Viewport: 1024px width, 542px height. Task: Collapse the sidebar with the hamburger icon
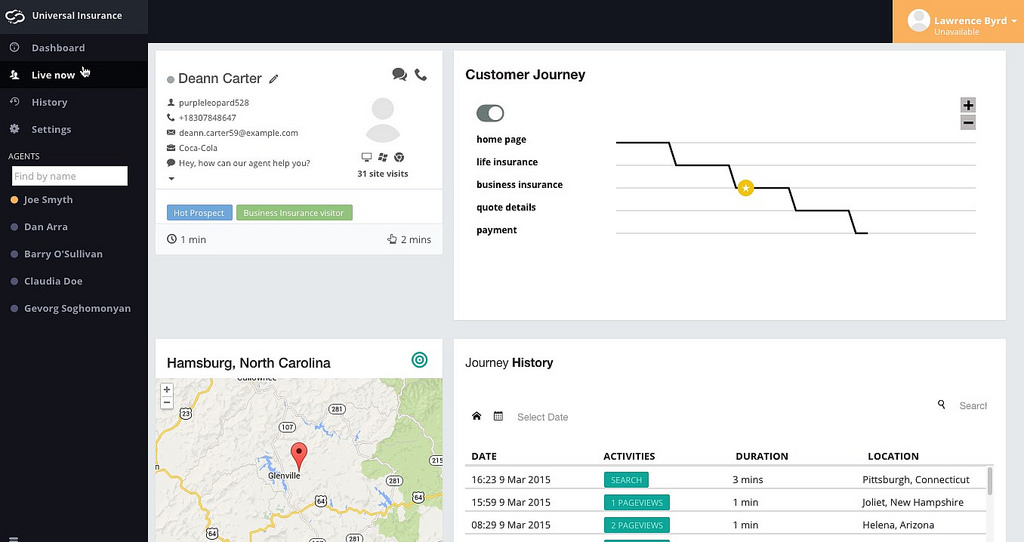(x=14, y=539)
